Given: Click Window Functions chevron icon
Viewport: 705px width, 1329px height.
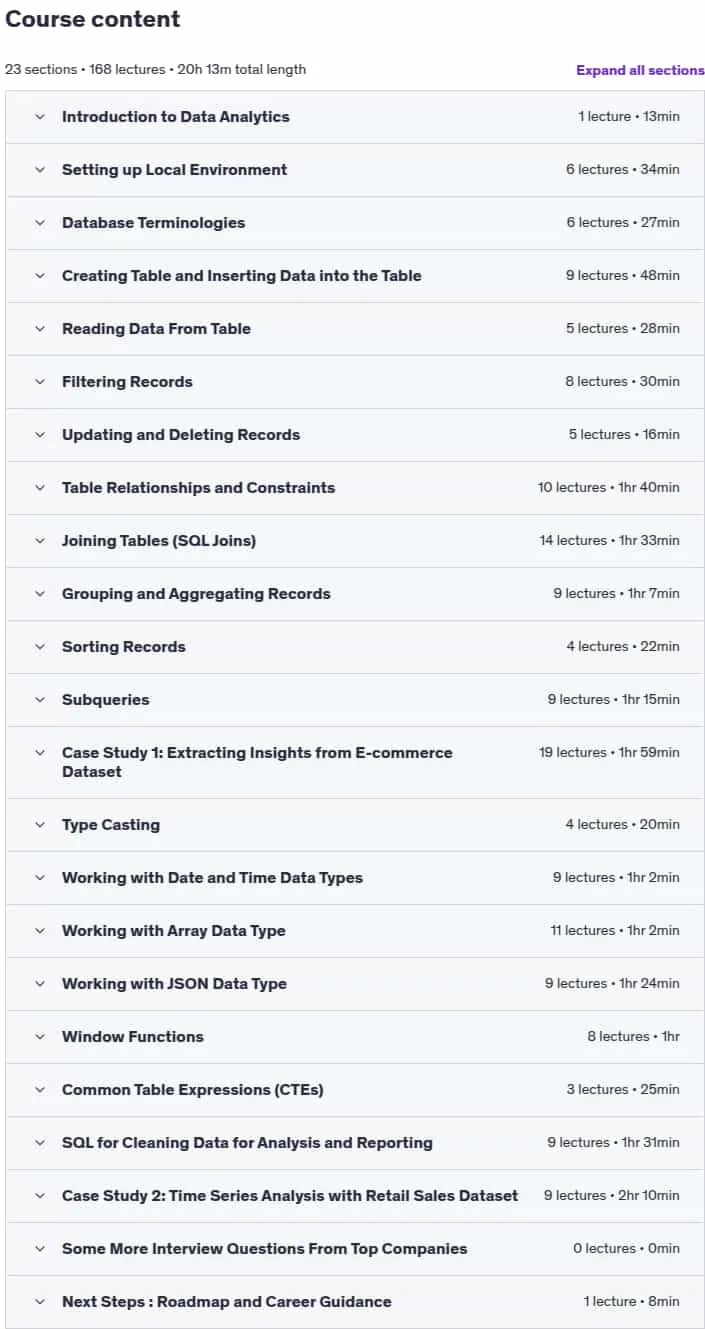Looking at the screenshot, I should pos(40,1036).
